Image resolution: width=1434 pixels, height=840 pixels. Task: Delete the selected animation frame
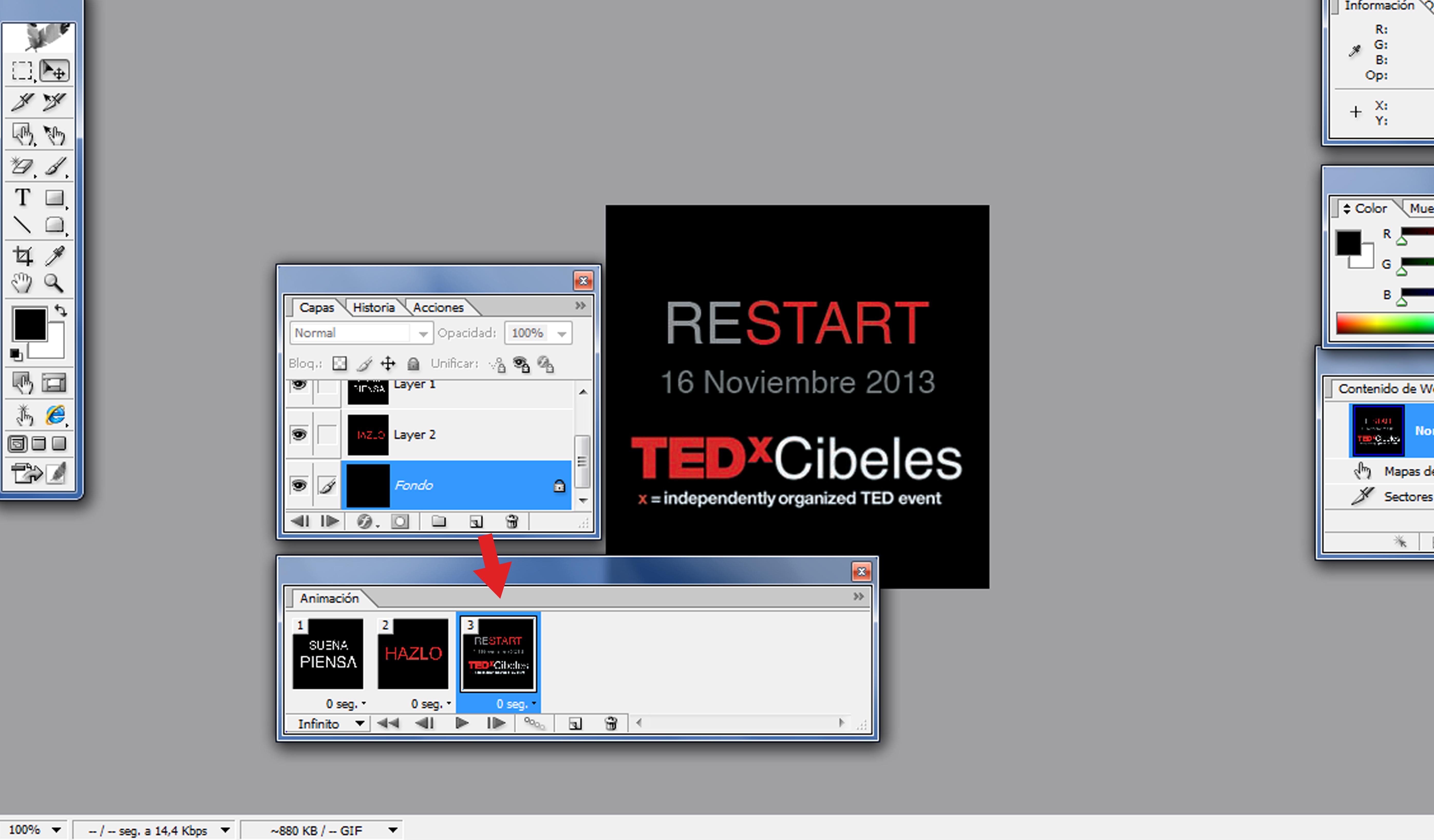pos(611,723)
